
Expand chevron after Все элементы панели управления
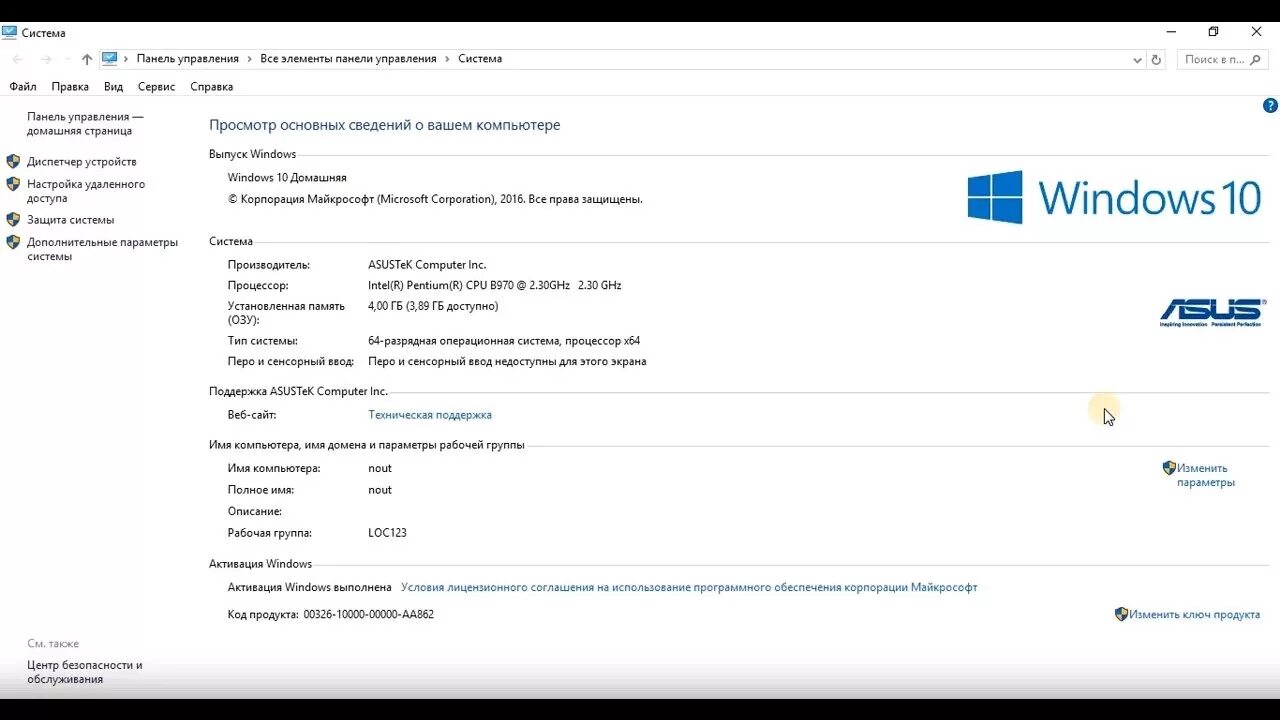(447, 59)
